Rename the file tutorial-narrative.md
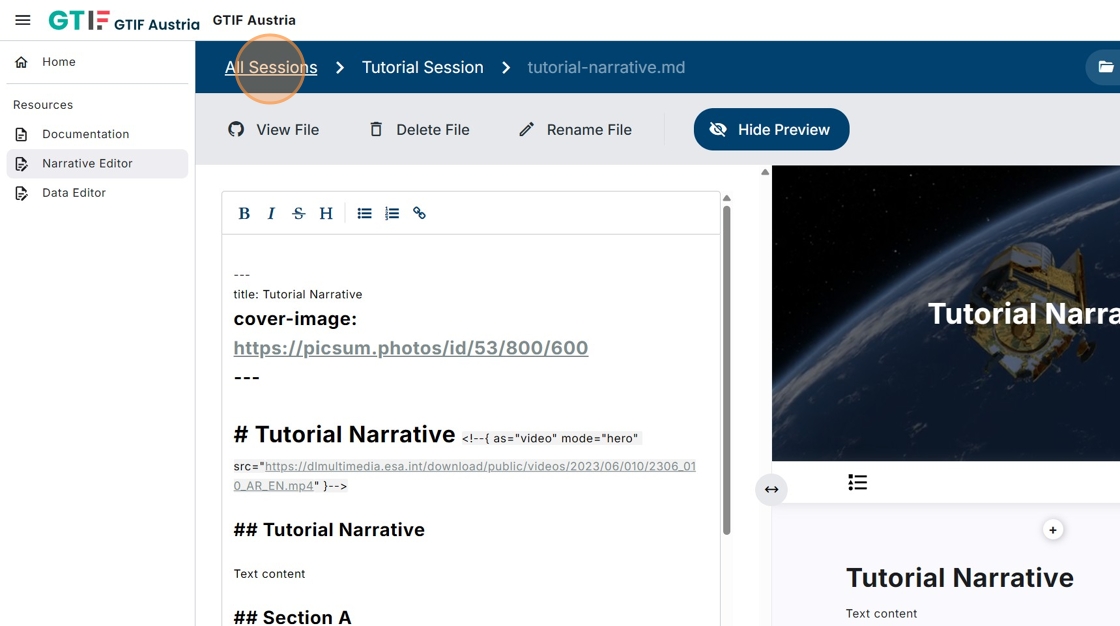1120x626 pixels. 575,130
